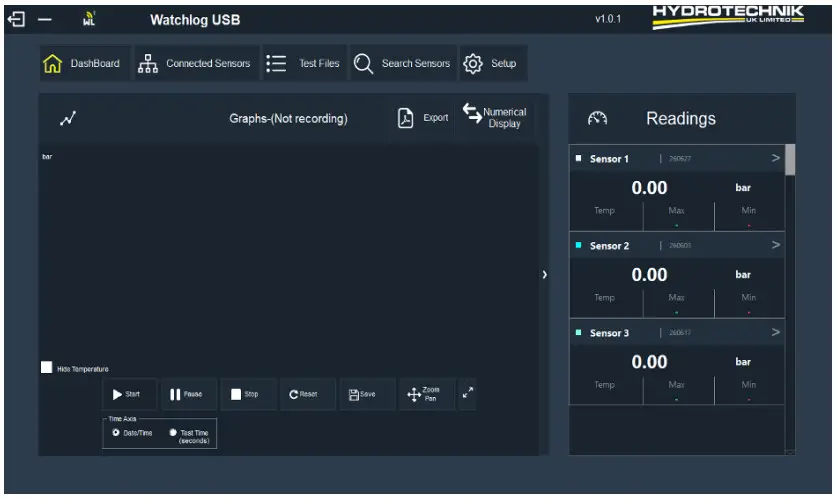
Task: Click Sensor 1 reading value 0.00
Action: point(649,188)
